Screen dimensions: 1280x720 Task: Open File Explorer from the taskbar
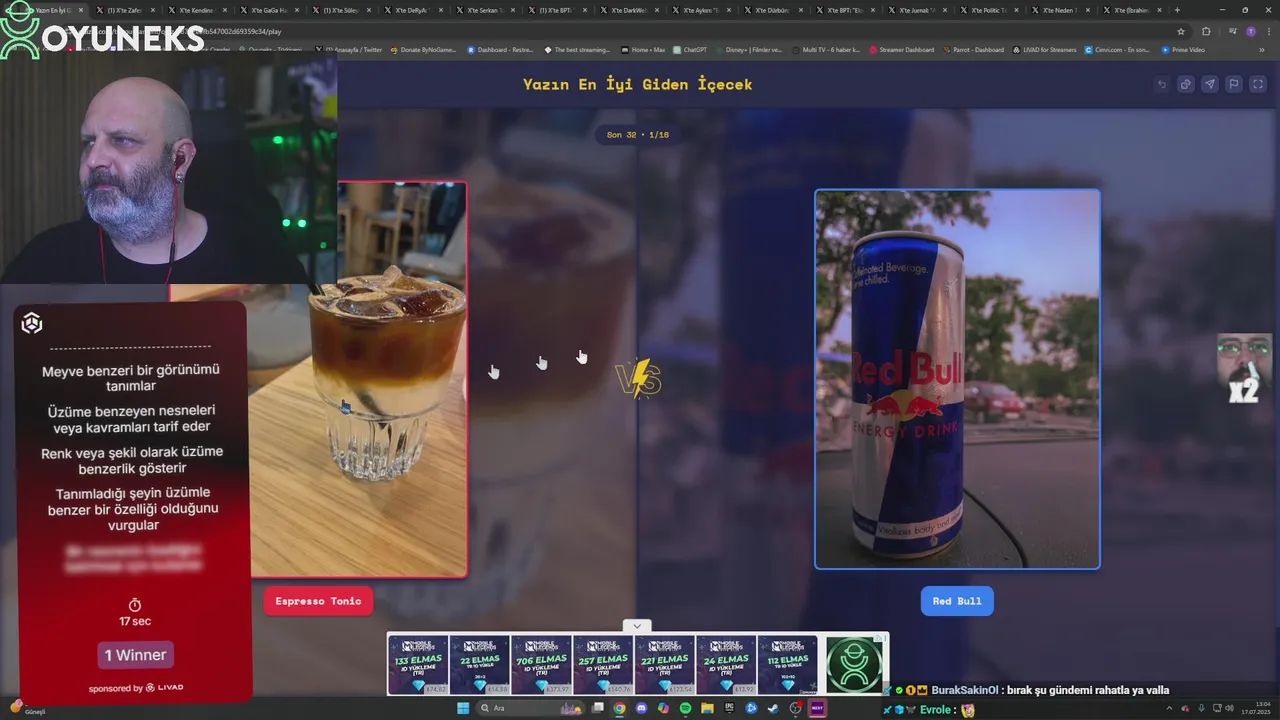tap(707, 708)
